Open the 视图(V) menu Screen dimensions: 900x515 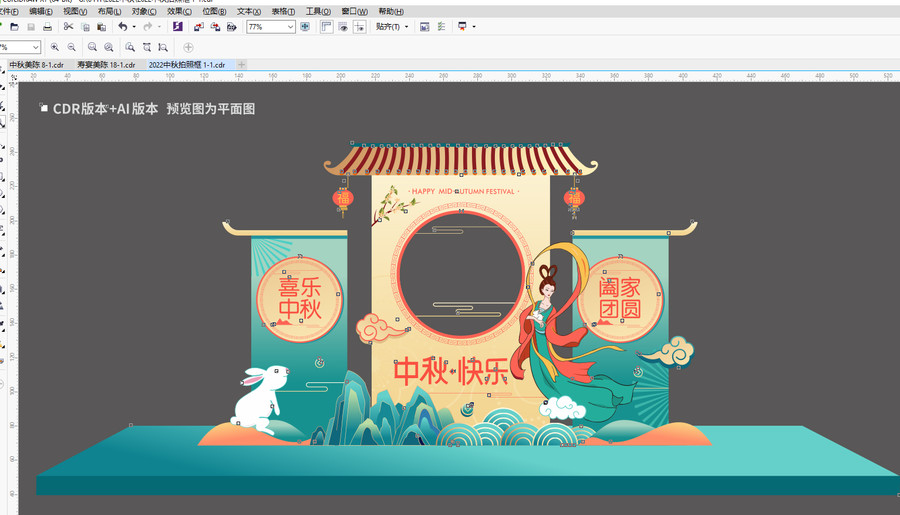75,11
